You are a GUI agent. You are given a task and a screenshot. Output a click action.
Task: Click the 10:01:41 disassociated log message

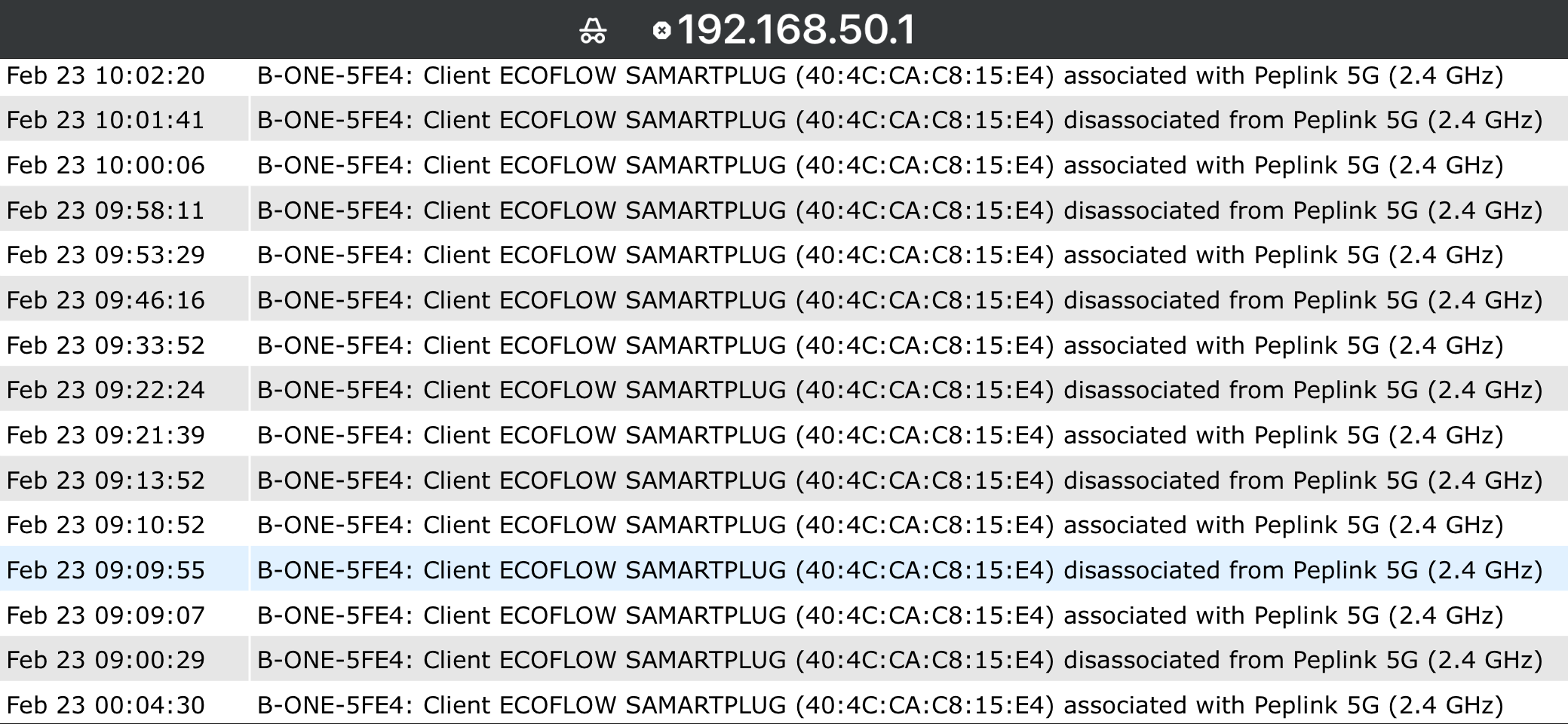click(899, 121)
